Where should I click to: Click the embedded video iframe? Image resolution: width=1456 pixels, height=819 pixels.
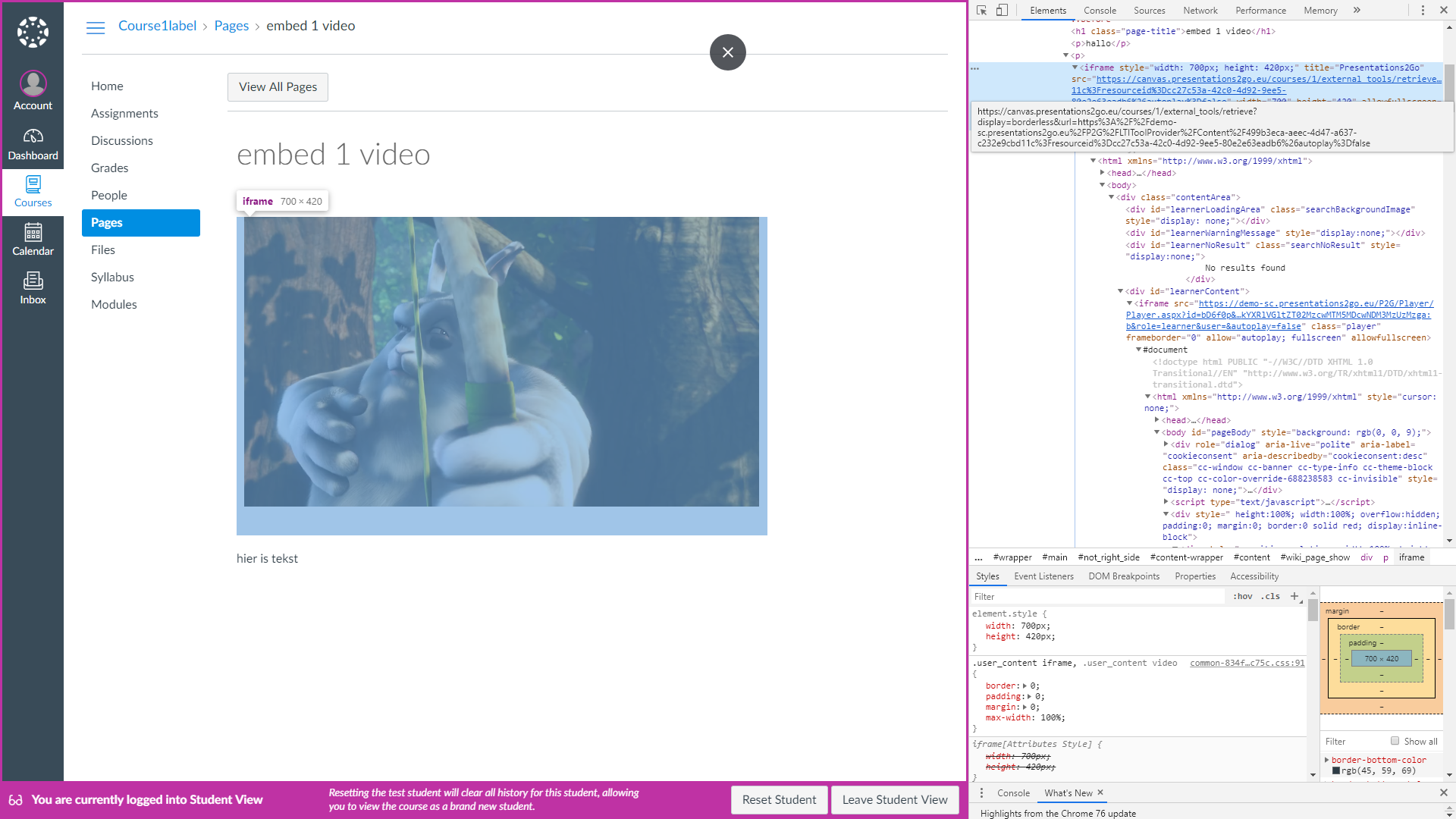501,375
